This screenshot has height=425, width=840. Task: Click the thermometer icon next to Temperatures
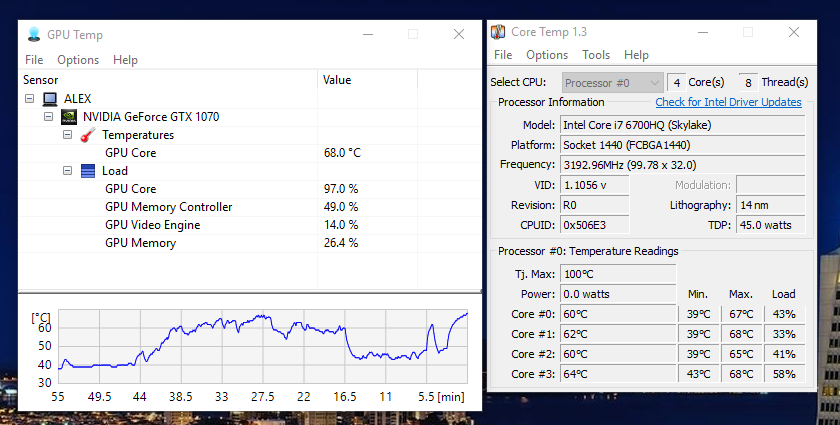coord(87,135)
